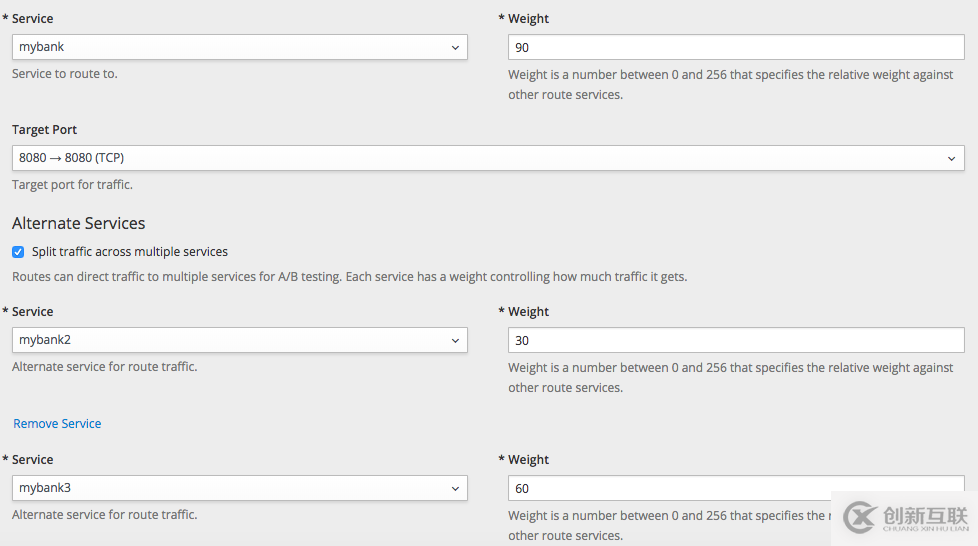
Task: Expand the Target Port 8080 dropdown
Action: [x=488, y=158]
